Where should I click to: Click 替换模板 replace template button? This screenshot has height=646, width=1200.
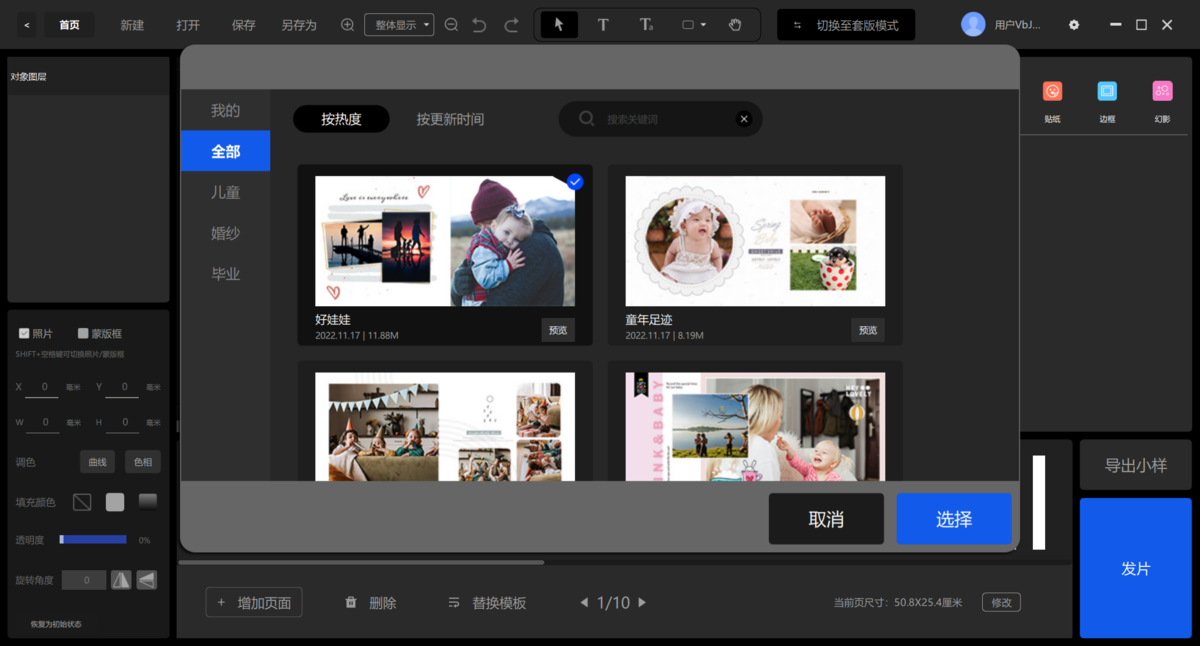tap(487, 603)
